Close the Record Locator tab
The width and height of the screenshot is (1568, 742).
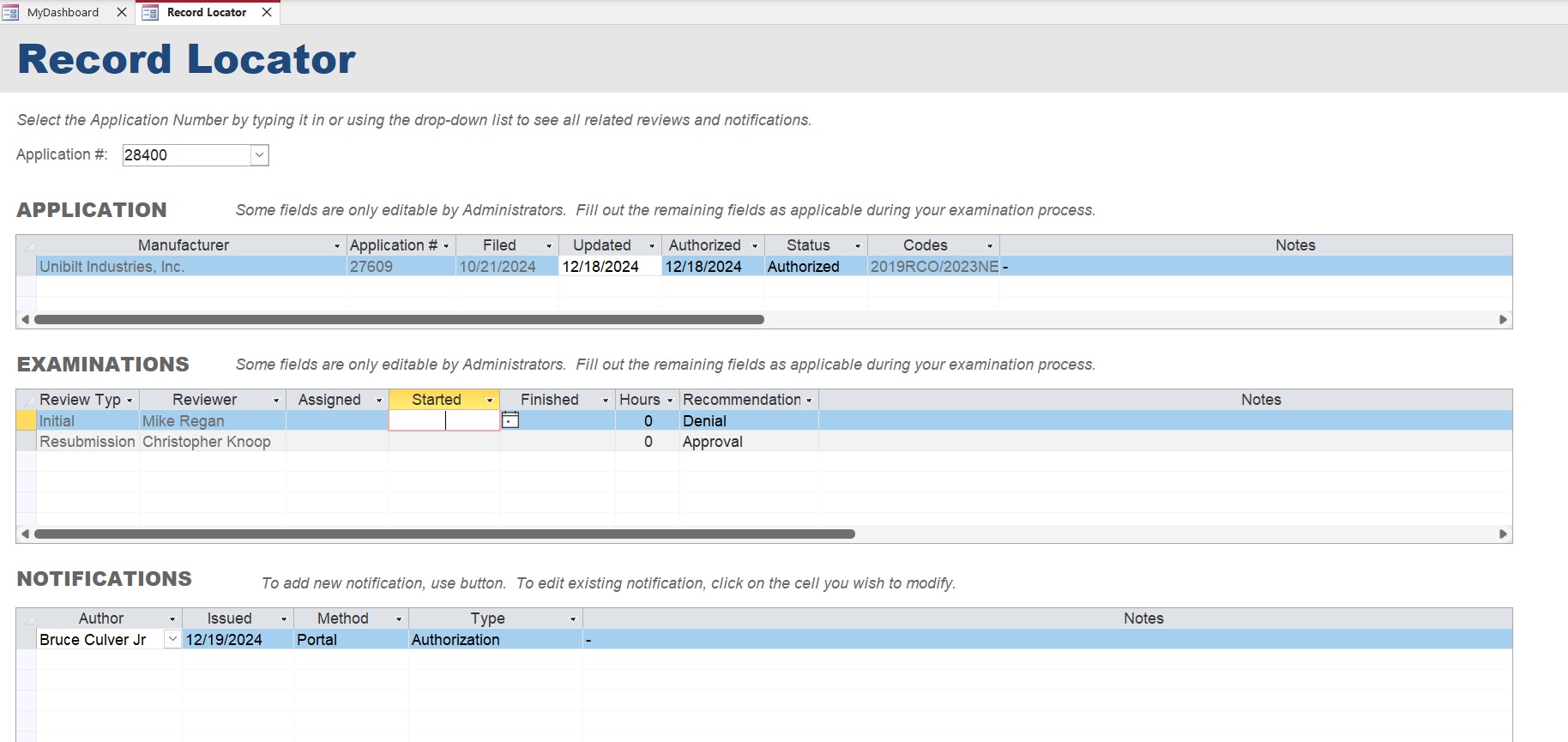pyautogui.click(x=267, y=12)
